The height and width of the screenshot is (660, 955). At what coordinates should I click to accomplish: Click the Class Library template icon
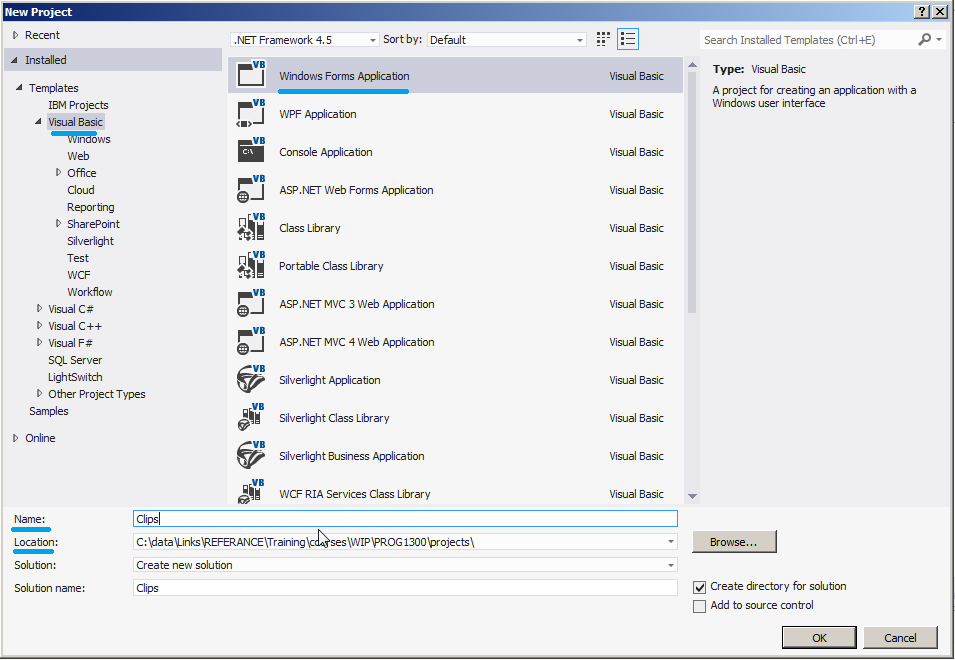pos(251,228)
